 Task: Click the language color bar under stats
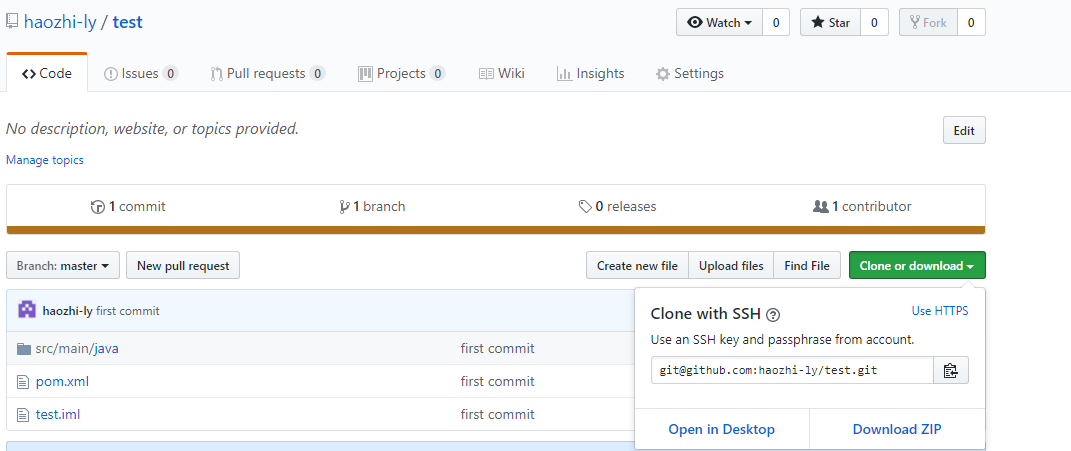[x=496, y=230]
